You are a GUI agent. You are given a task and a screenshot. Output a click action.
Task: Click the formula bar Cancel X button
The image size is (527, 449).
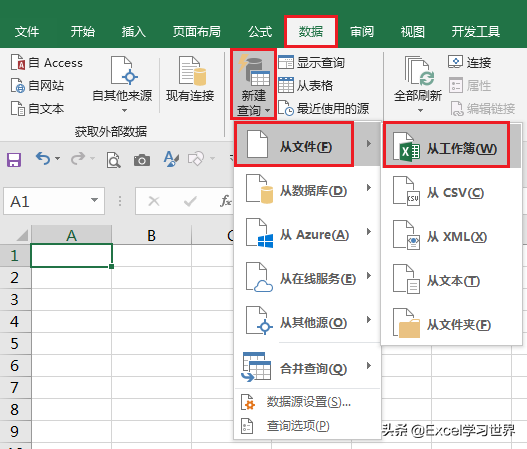pos(154,201)
